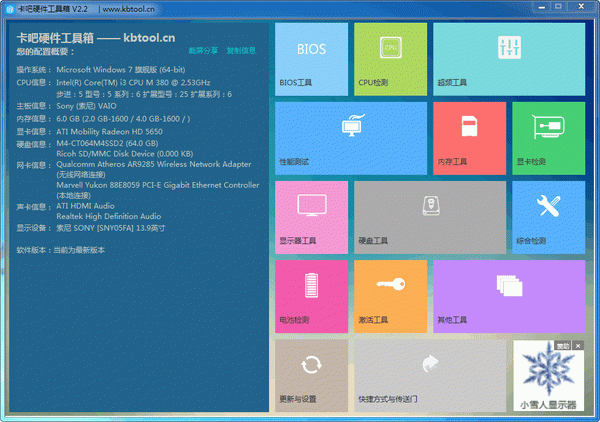Click the 复制信息 copy info link
The height and width of the screenshot is (422, 600).
[241, 51]
